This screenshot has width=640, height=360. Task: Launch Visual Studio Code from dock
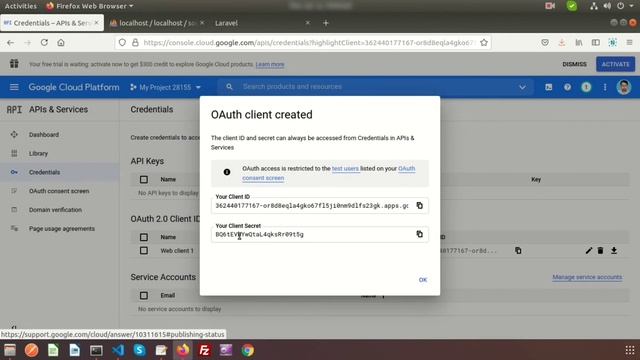(118, 350)
